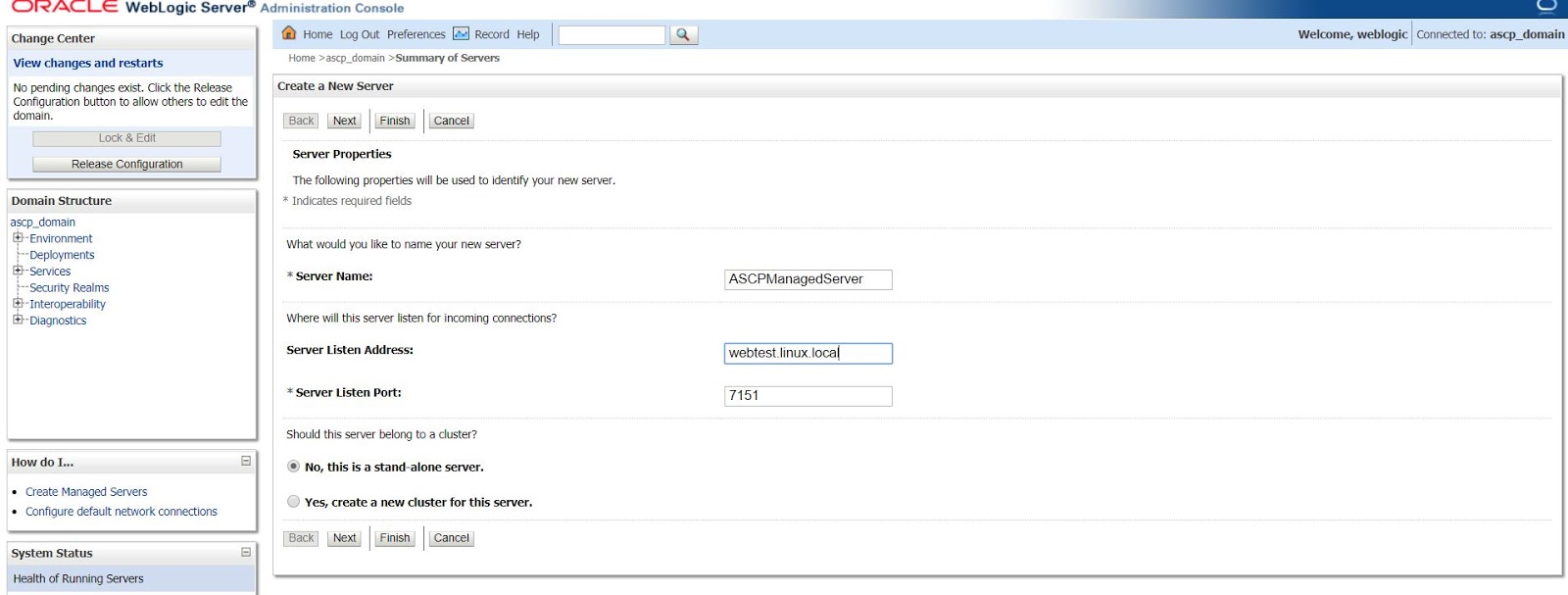Open Configure default network connections link
This screenshot has height=595, width=1568.
click(122, 512)
